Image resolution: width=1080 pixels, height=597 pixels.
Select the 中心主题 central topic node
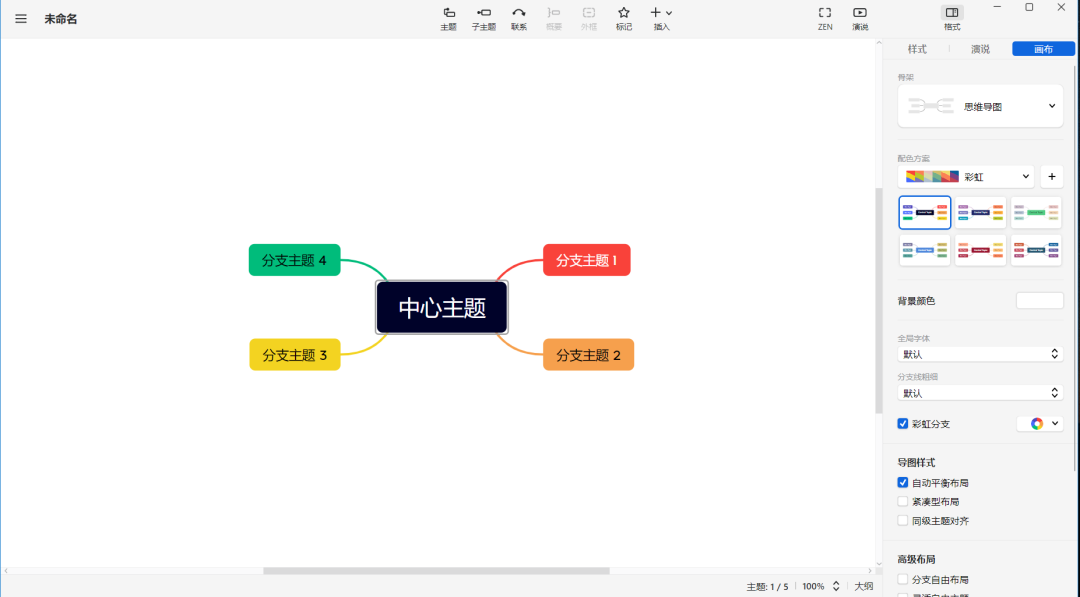click(441, 307)
